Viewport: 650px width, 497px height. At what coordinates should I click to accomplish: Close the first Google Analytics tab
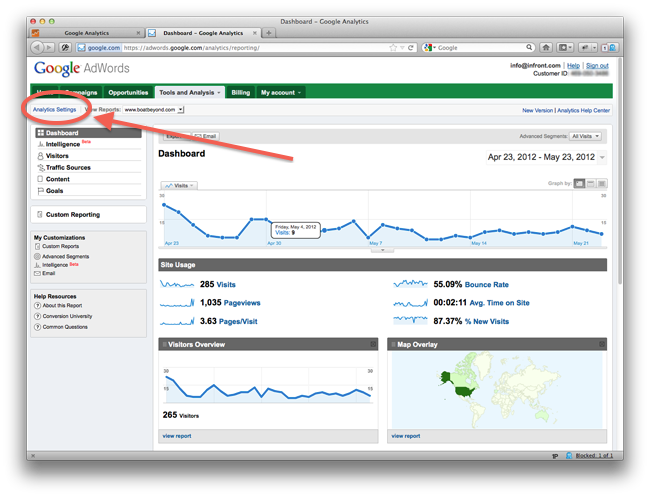(x=138, y=33)
